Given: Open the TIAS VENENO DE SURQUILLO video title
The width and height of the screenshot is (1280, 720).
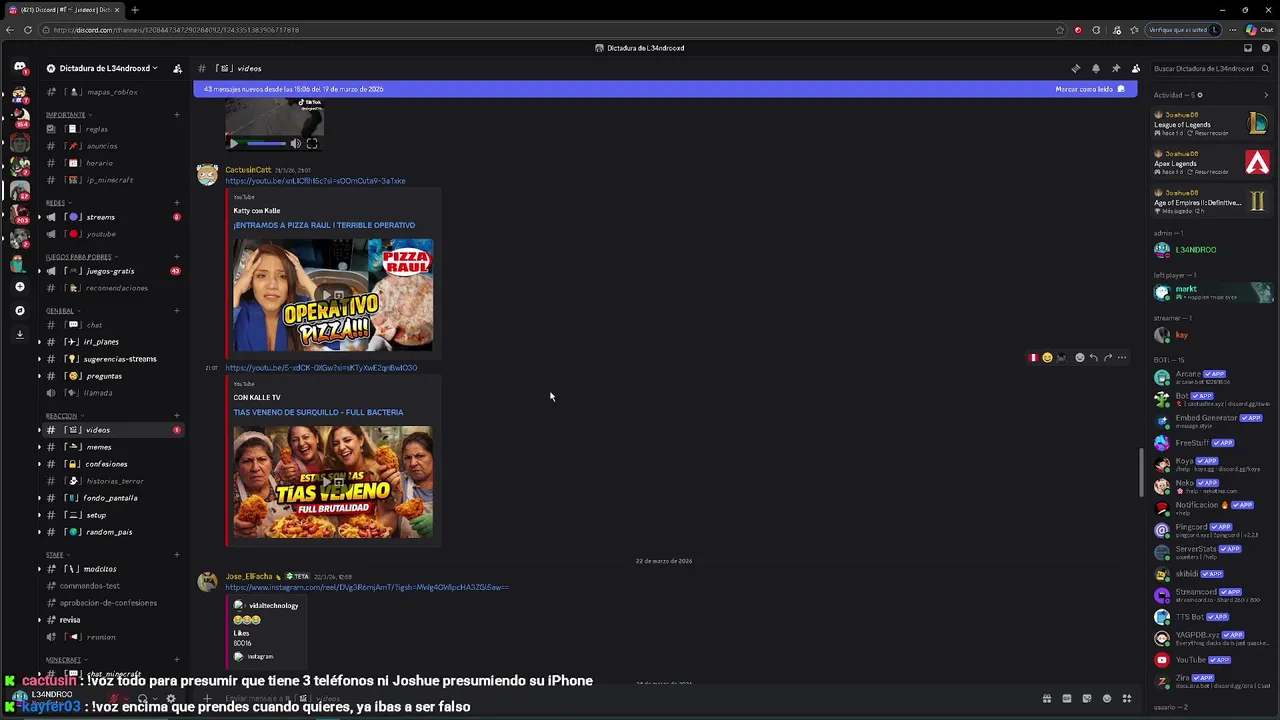Looking at the screenshot, I should (x=318, y=412).
